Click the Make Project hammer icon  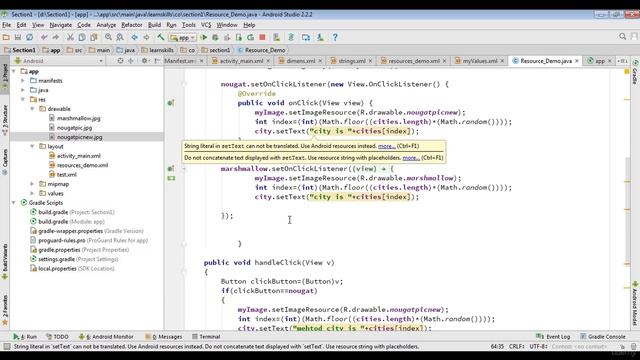tap(161, 37)
